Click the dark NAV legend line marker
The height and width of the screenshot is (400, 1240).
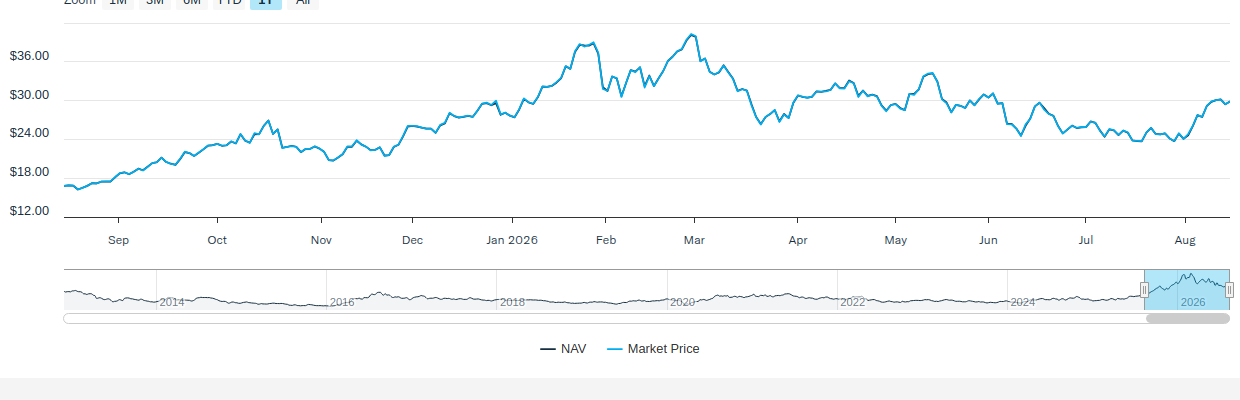coord(547,349)
